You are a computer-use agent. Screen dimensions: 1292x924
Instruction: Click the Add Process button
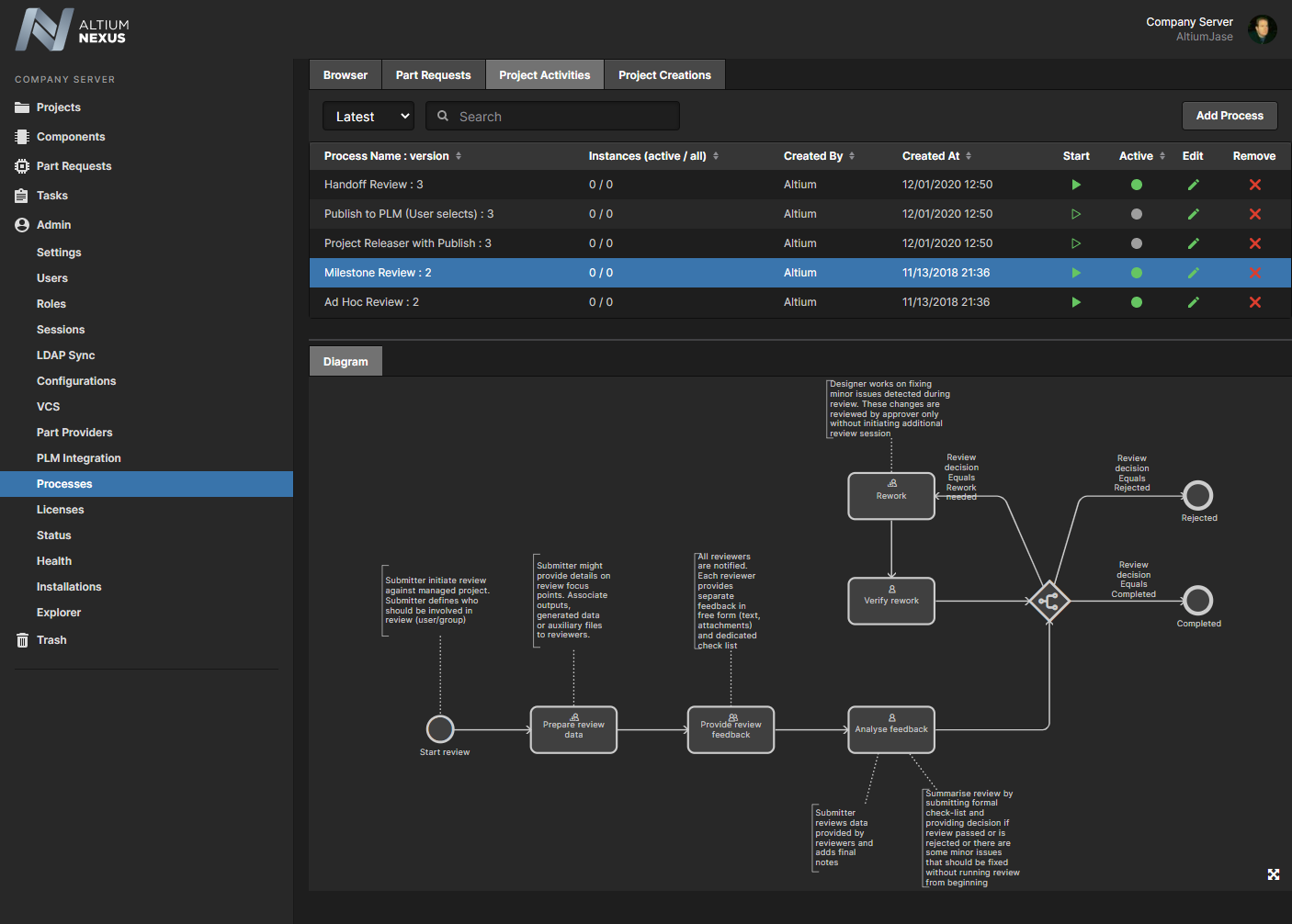coord(1229,116)
